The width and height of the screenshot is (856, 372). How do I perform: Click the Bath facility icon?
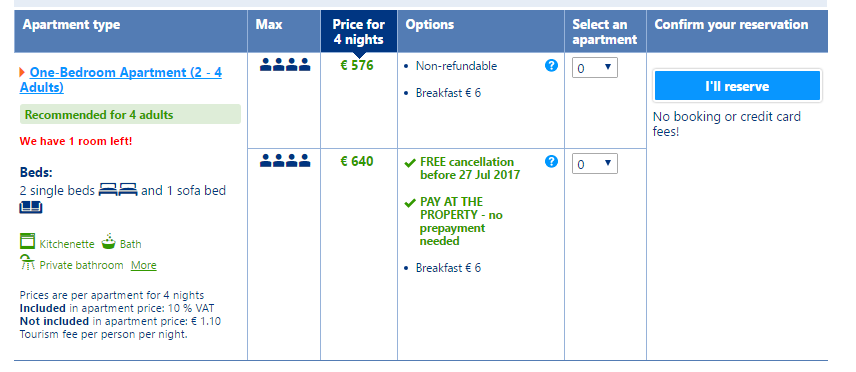click(x=108, y=241)
